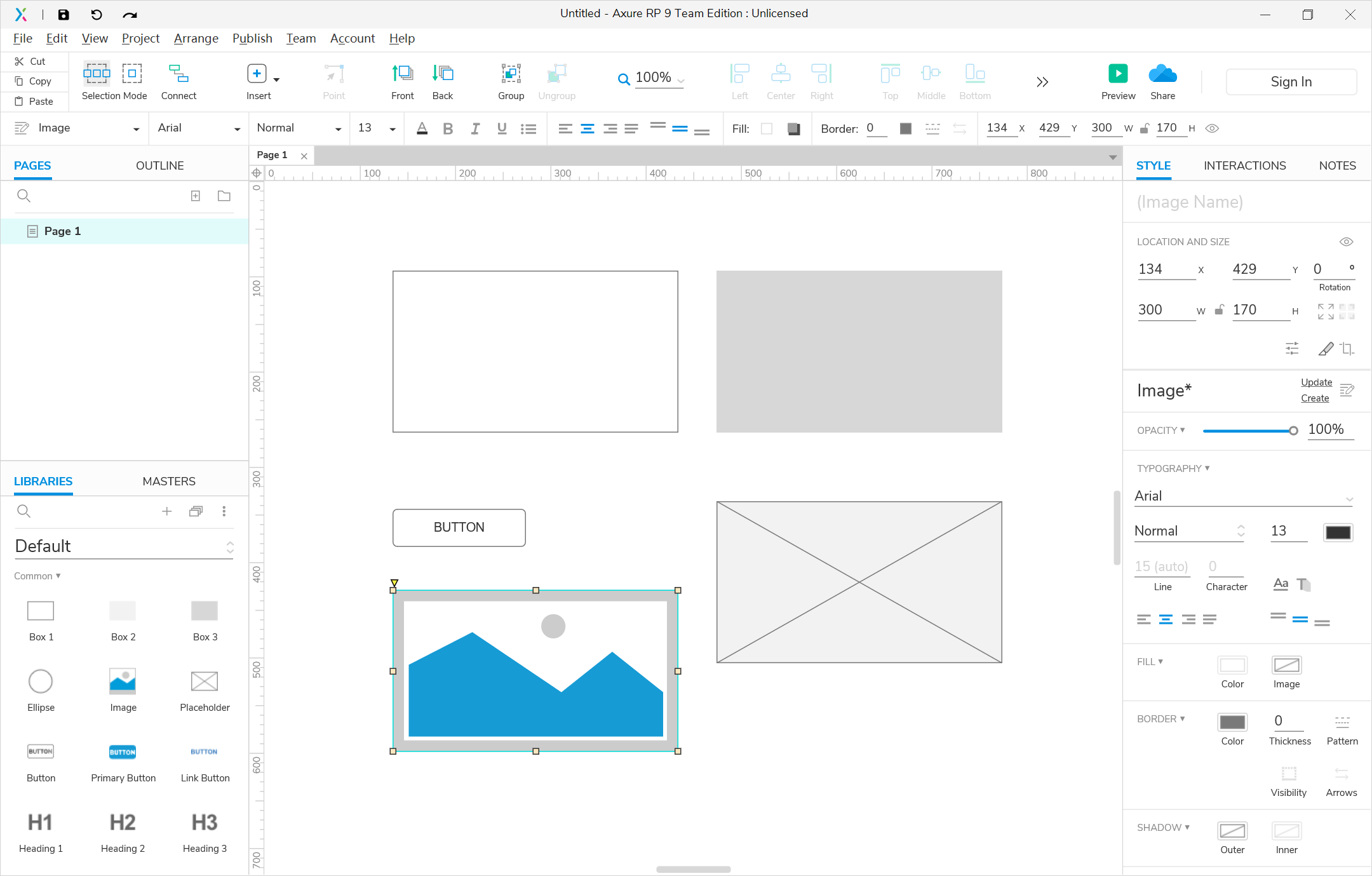The height and width of the screenshot is (876, 1372).
Task: Bring widget to Front icon
Action: click(402, 74)
